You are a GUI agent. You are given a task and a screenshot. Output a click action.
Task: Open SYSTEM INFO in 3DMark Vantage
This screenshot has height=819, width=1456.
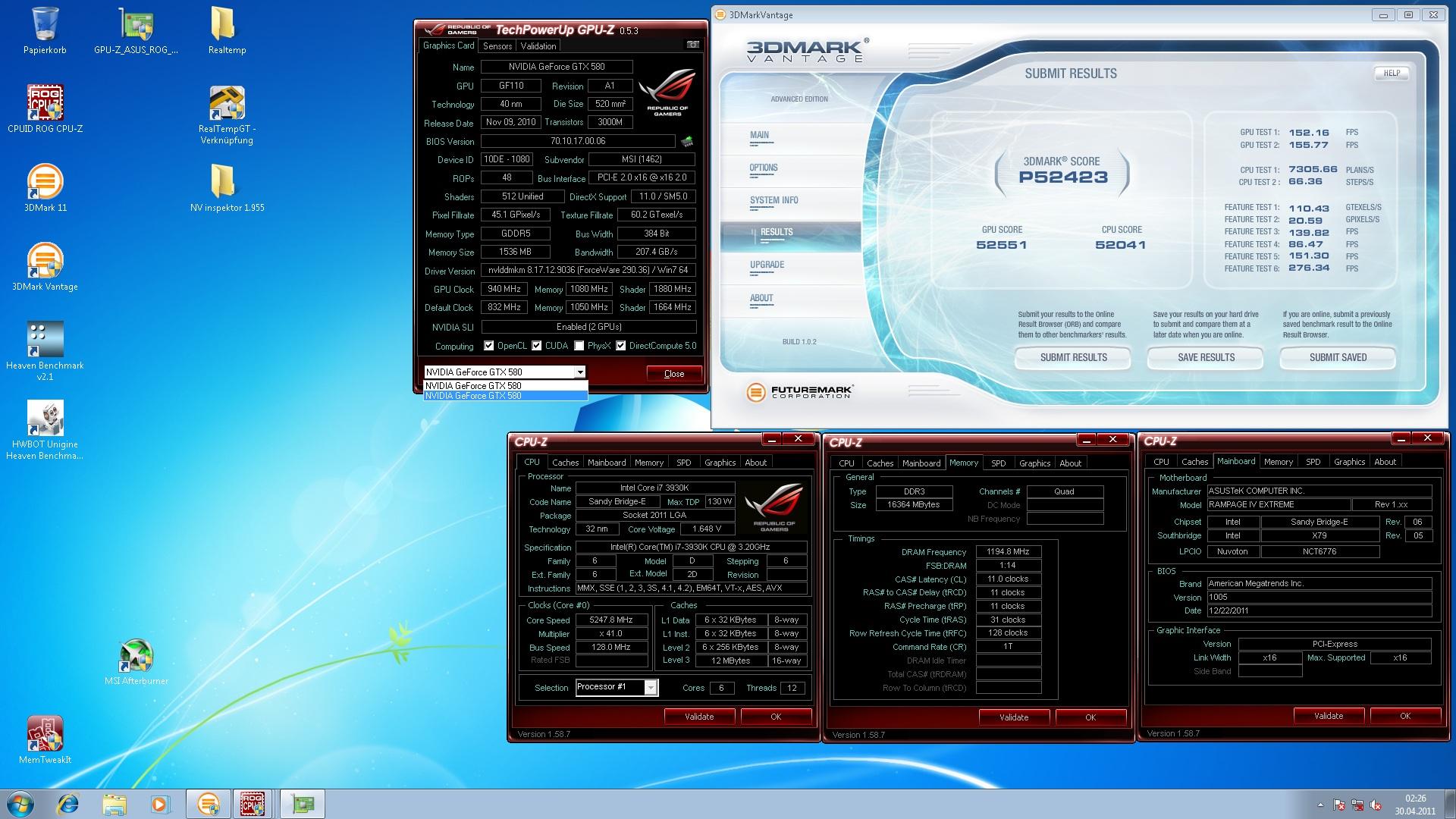(x=773, y=200)
